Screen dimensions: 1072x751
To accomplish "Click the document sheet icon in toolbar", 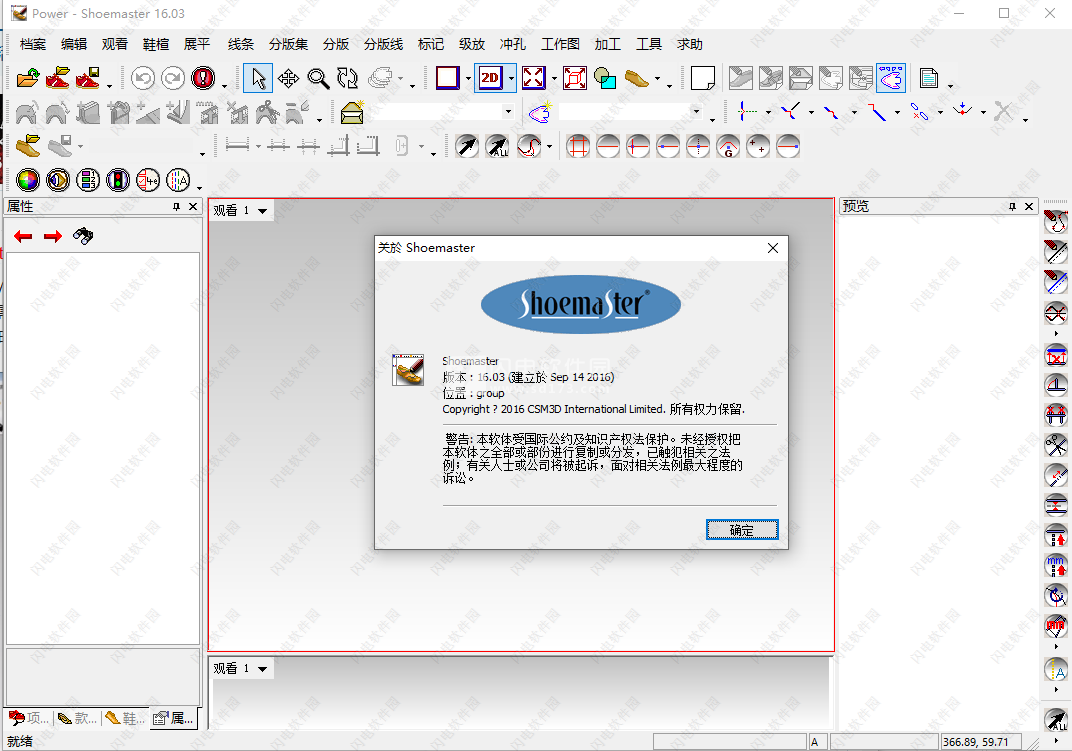I will pyautogui.click(x=928, y=78).
